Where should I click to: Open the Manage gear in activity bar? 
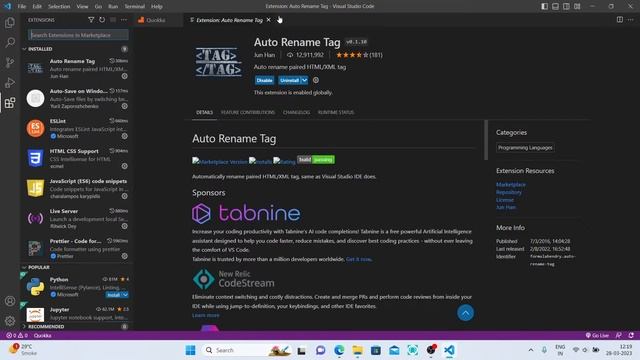coord(10,321)
